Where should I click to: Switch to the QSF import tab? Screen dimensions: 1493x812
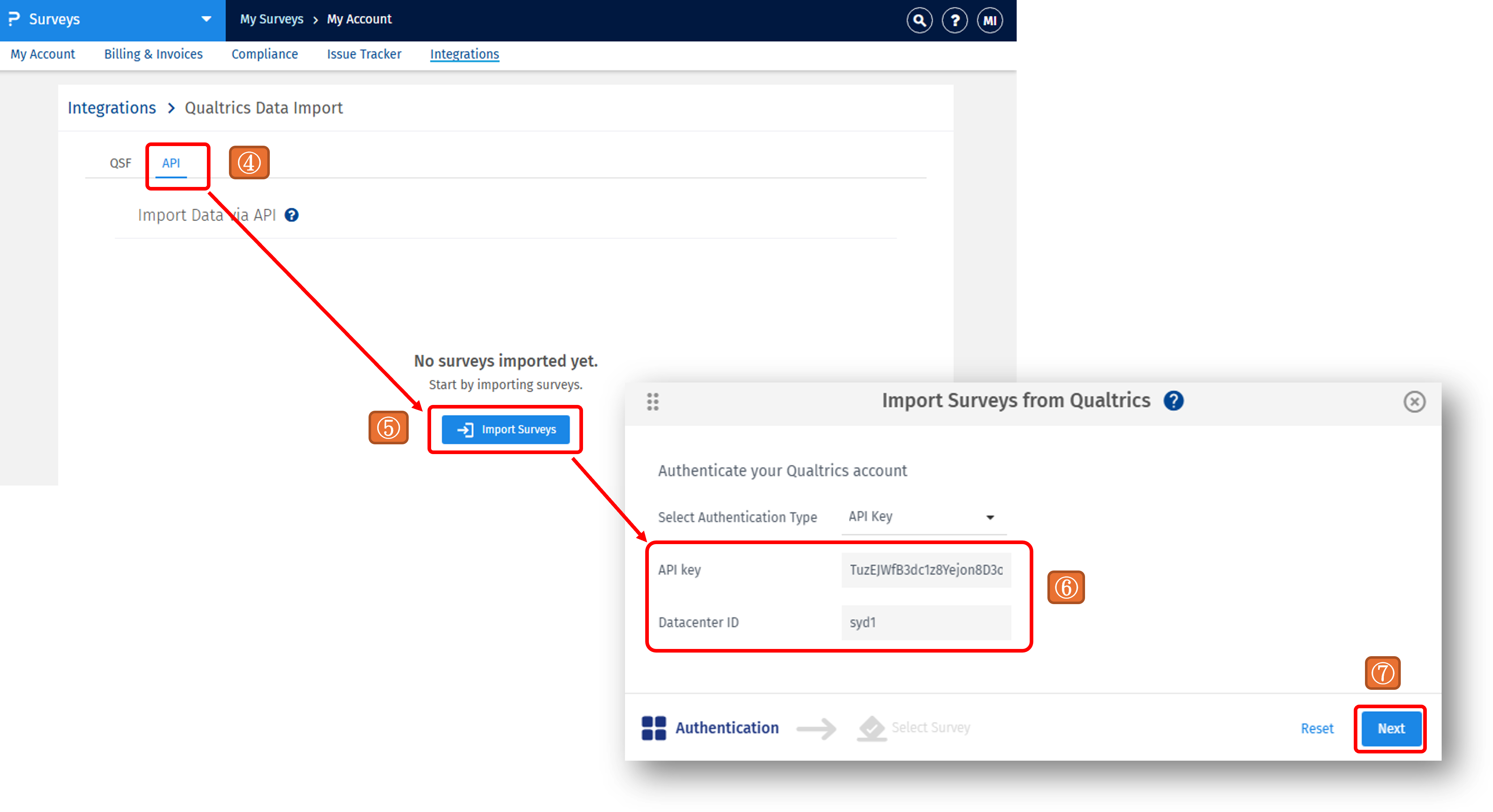pyautogui.click(x=120, y=163)
